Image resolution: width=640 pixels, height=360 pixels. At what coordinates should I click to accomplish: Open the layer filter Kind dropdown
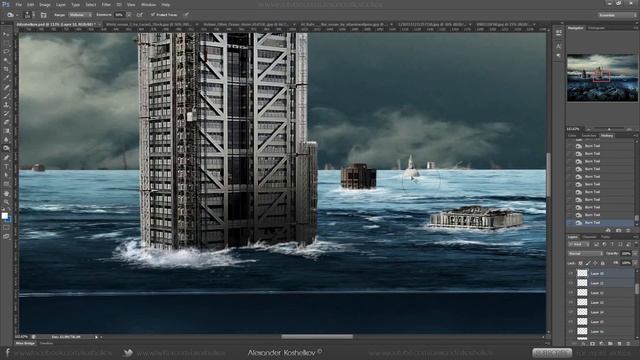click(578, 244)
